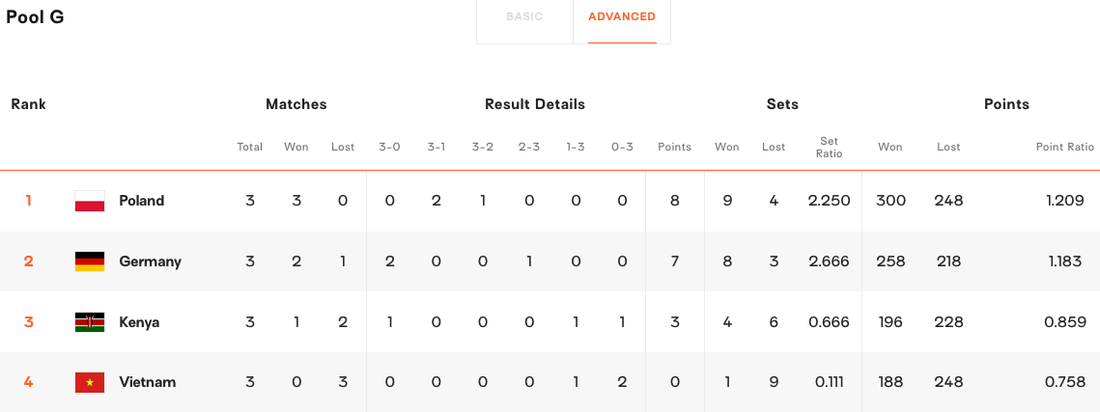Click Germany's set ratio value 2.666
This screenshot has width=1100, height=412.
(x=829, y=262)
